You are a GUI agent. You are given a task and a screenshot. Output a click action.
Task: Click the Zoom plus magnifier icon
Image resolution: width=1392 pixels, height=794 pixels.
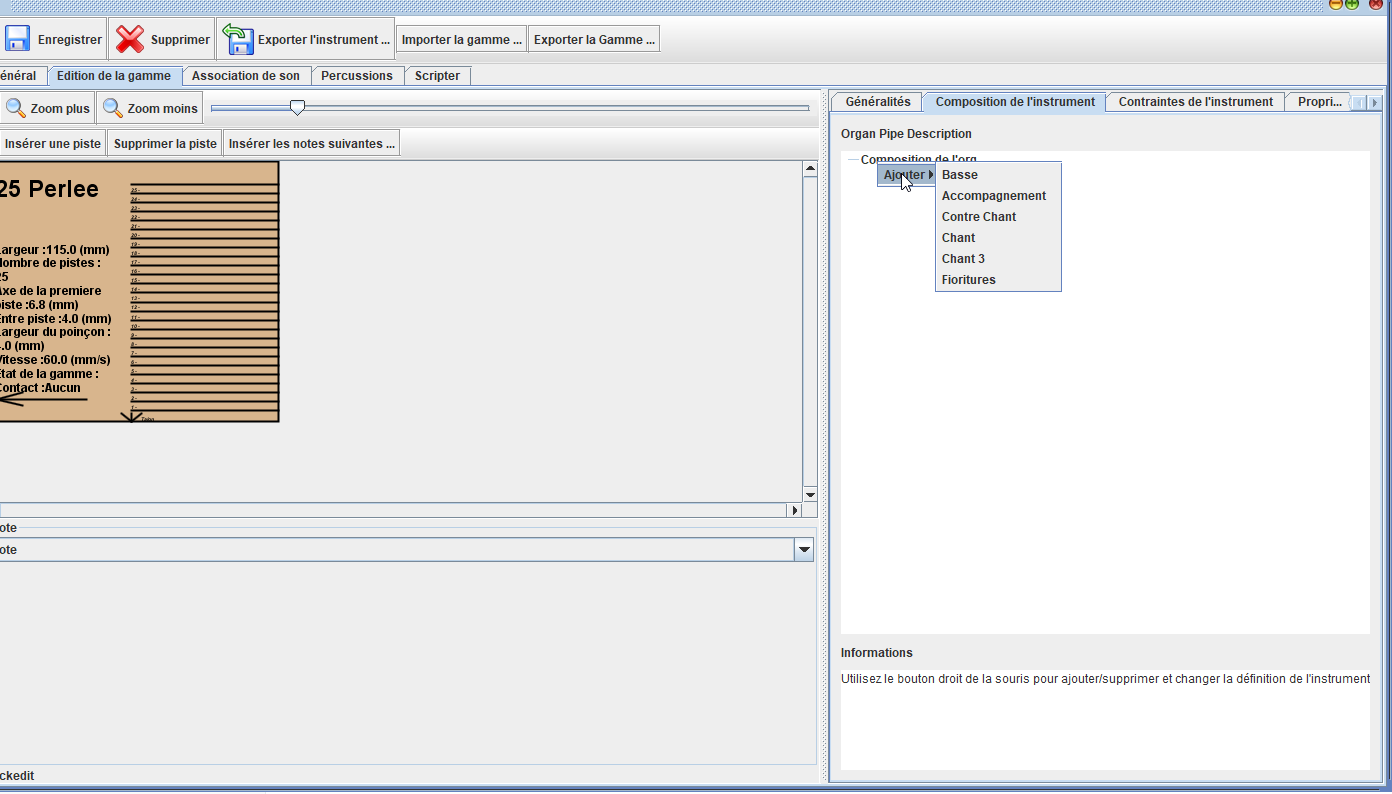click(16, 108)
